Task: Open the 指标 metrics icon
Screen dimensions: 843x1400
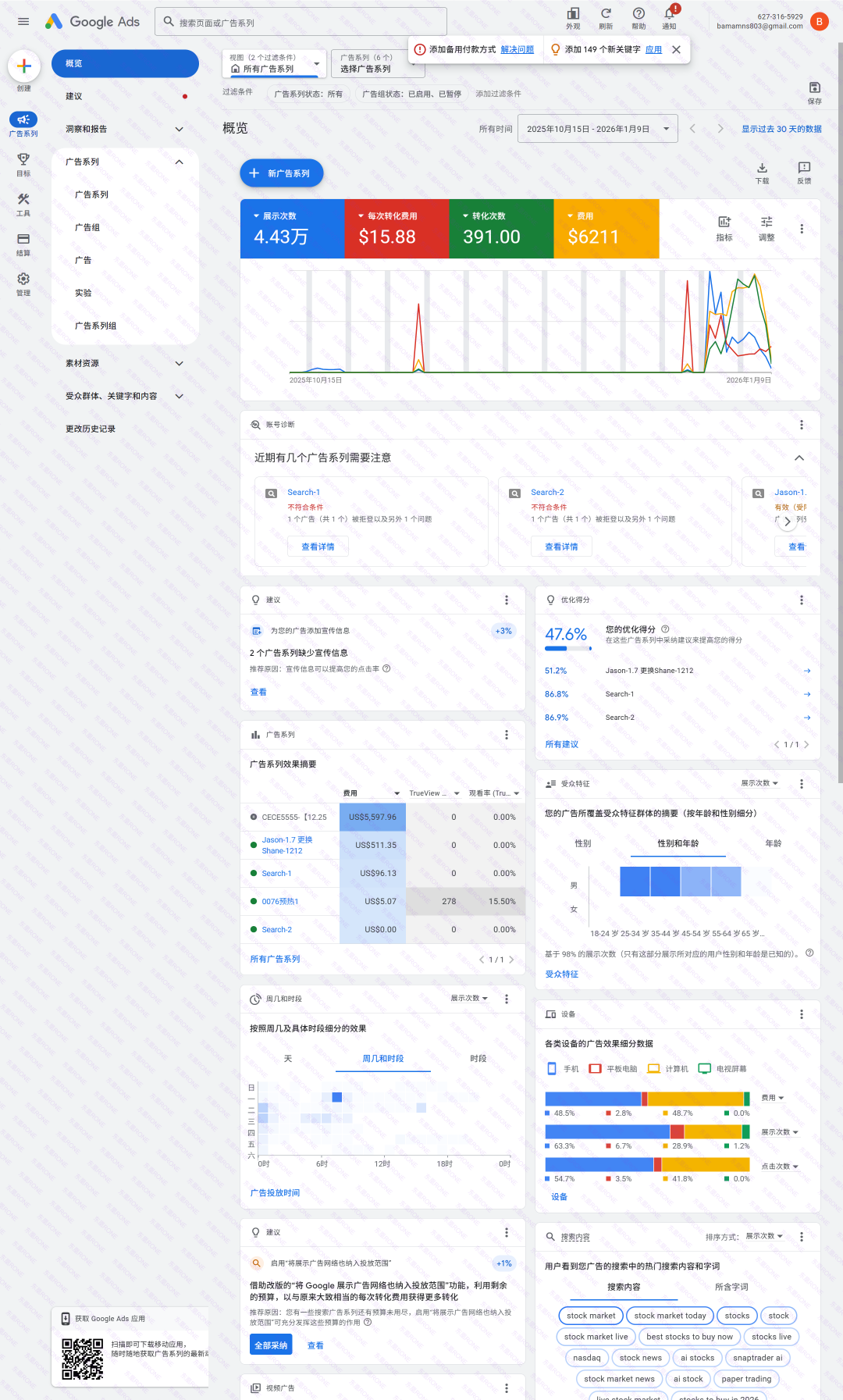Action: click(724, 222)
